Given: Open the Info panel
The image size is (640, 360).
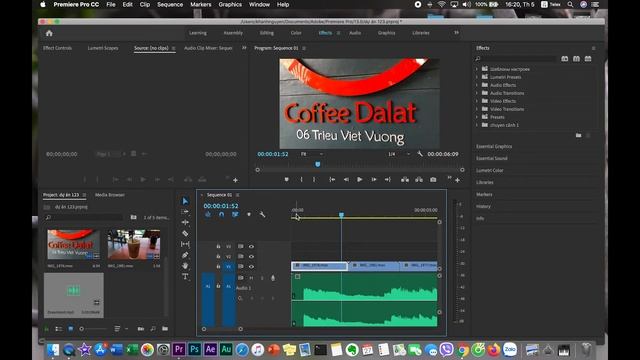Looking at the screenshot, I should click(480, 219).
